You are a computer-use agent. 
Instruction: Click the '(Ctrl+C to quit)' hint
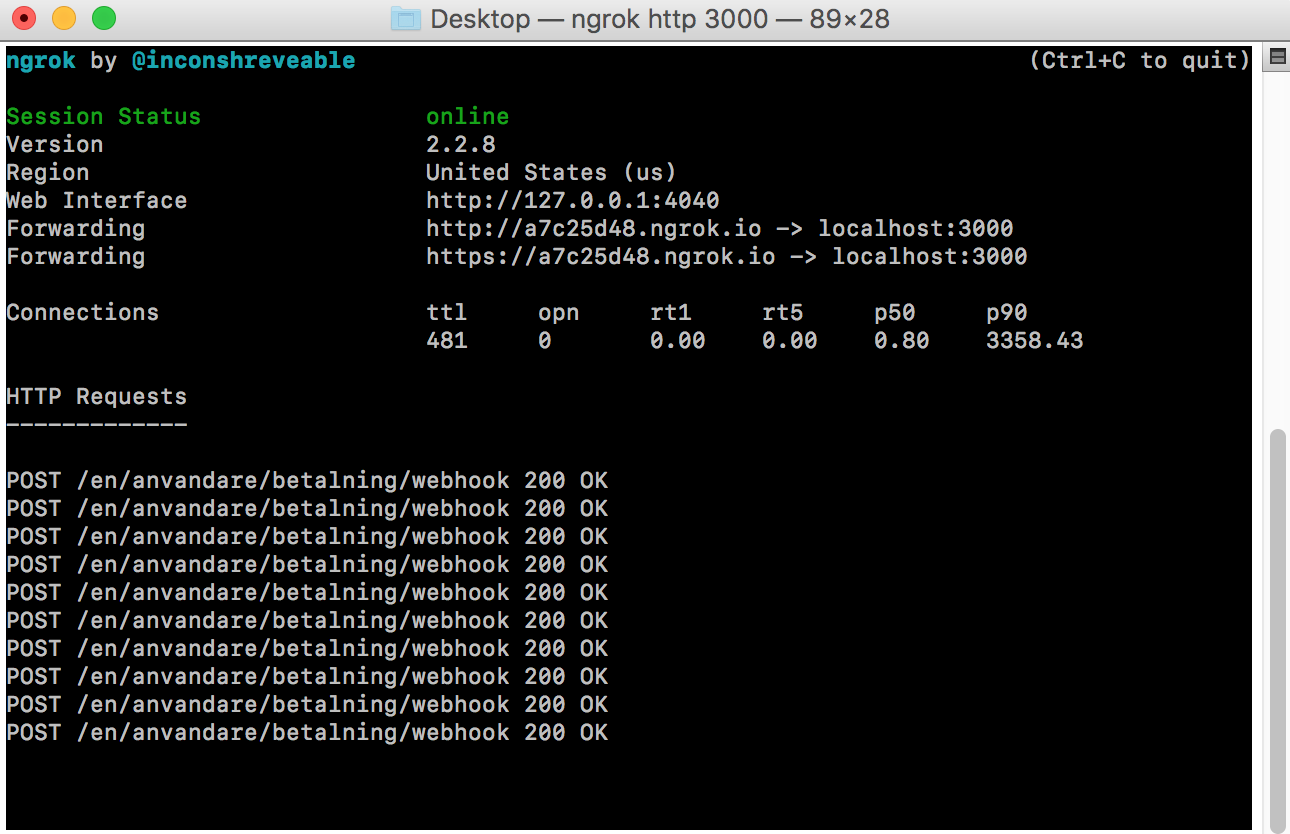coord(1139,61)
